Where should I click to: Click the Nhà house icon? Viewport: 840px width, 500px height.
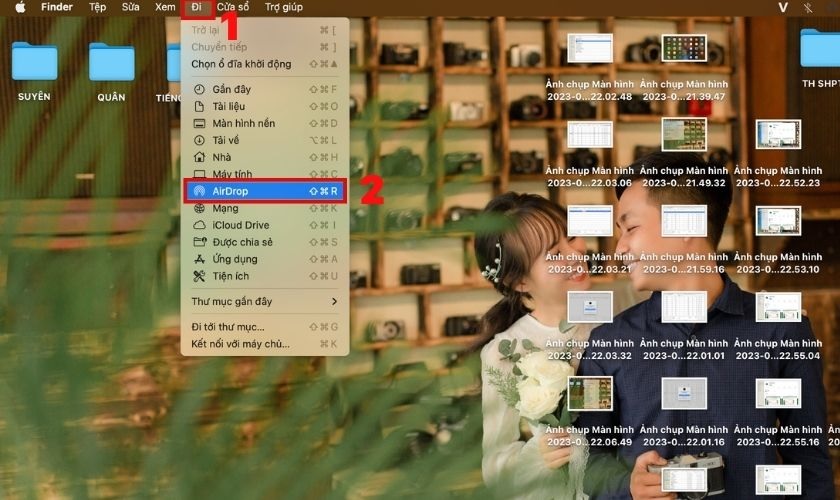(x=199, y=157)
